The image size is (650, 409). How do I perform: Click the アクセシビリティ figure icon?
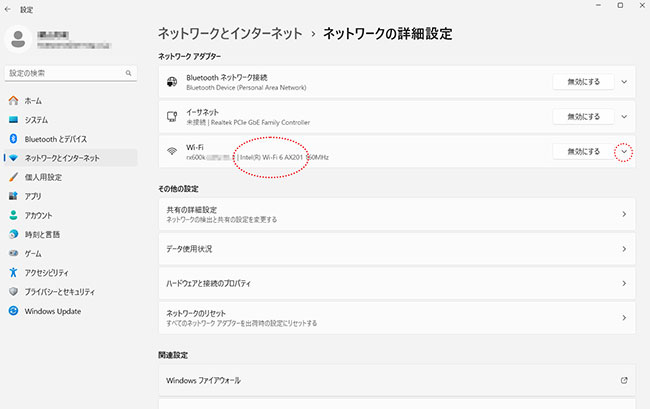[13, 272]
